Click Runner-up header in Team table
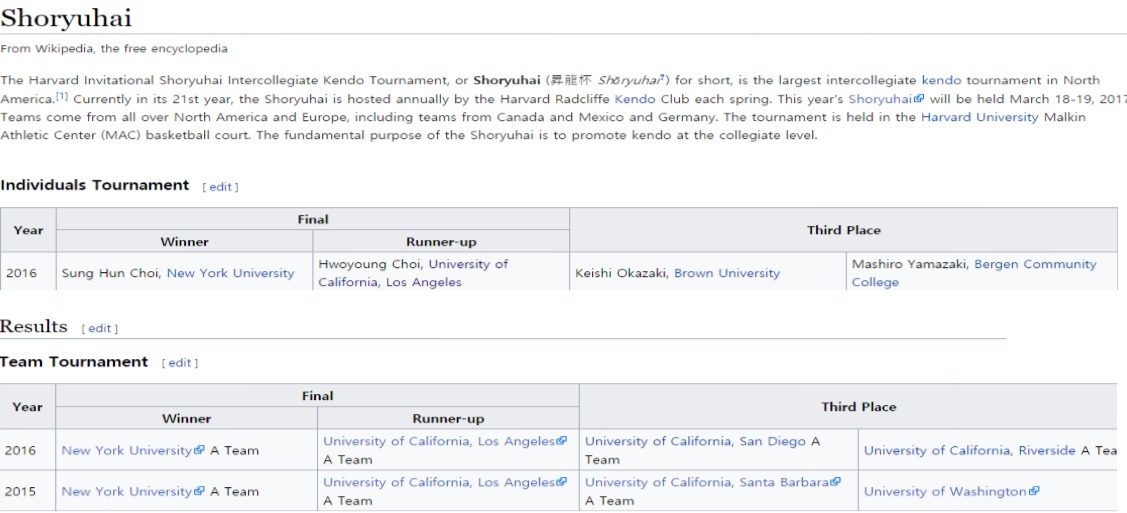Image resolution: width=1127 pixels, height=513 pixels. (x=448, y=418)
